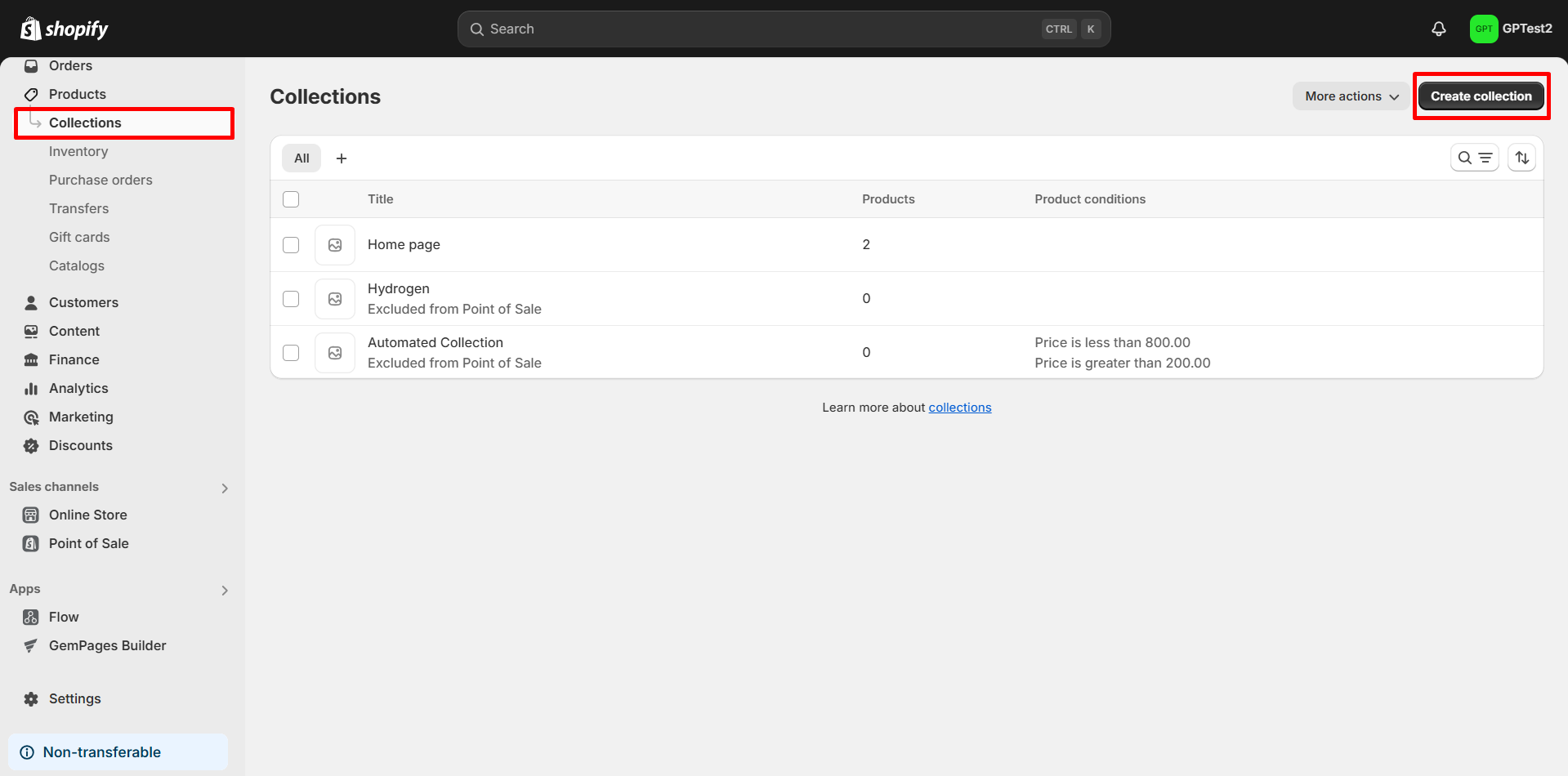Click the sort collections arrows icon
The image size is (1568, 776).
(x=1521, y=158)
